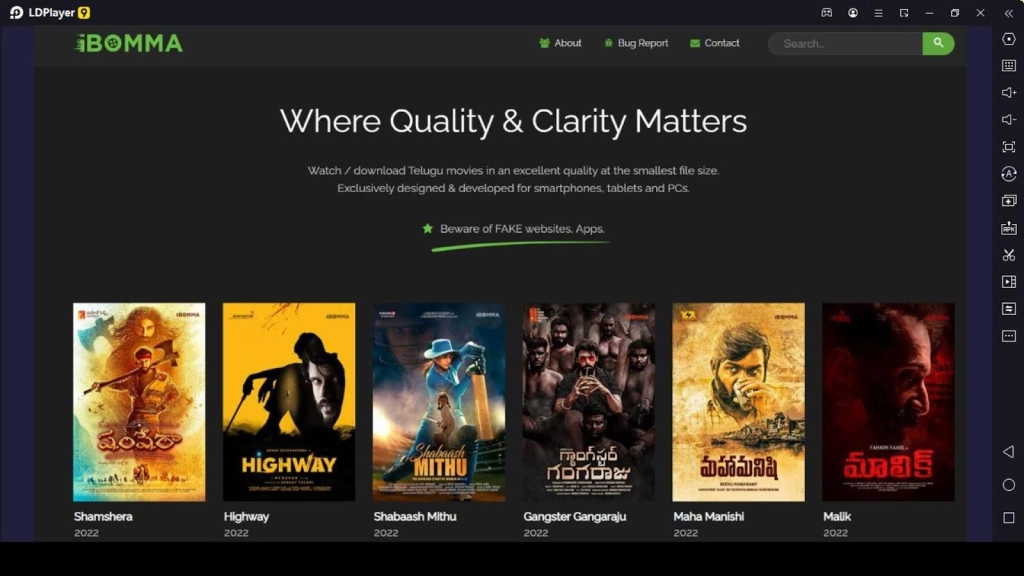Click the volume down icon
This screenshot has width=1024, height=576.
[x=1009, y=120]
